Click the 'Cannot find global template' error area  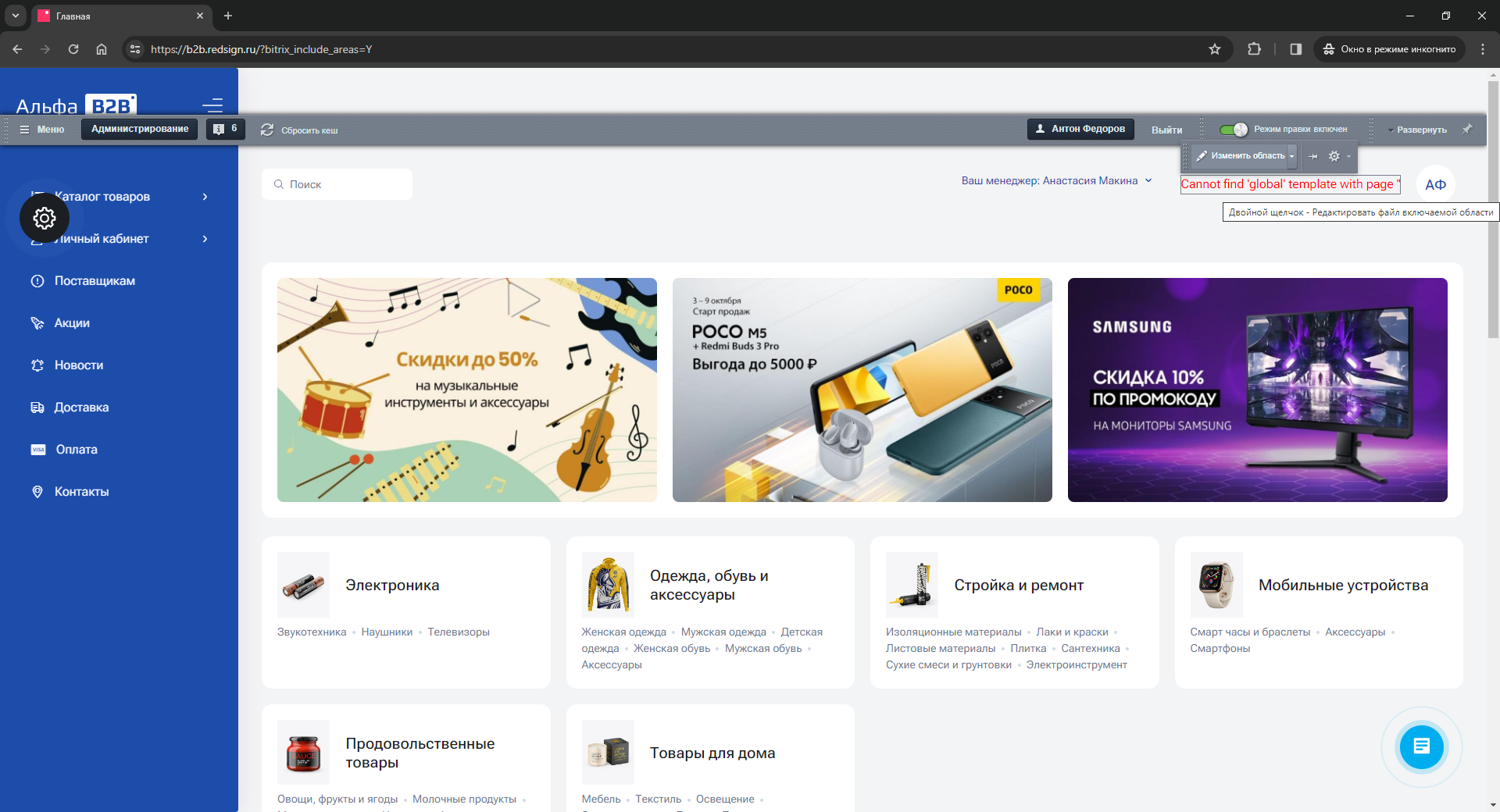1290,184
